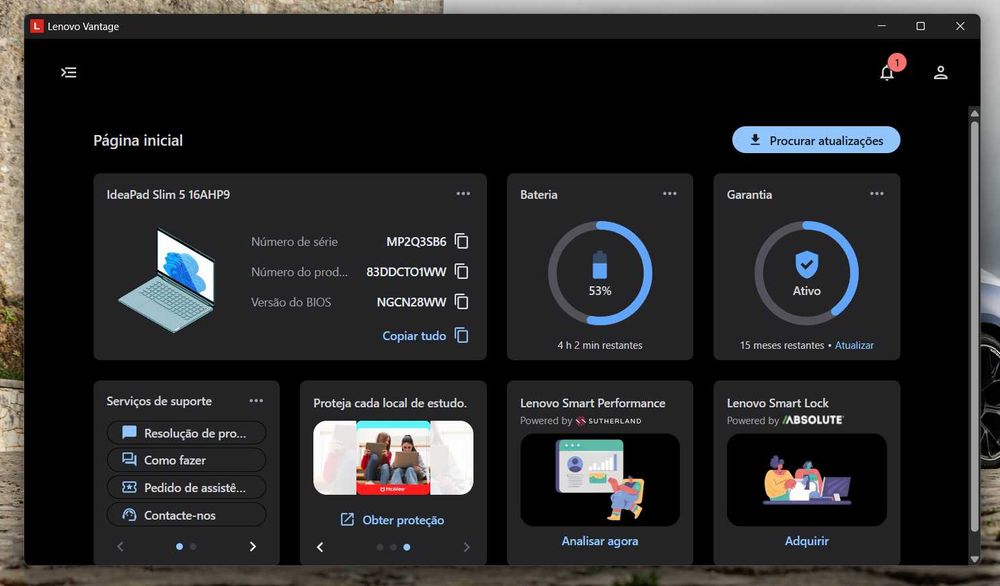Click the vertical scrollbar thumb
Viewport: 1000px width, 586px height.
click(x=974, y=325)
